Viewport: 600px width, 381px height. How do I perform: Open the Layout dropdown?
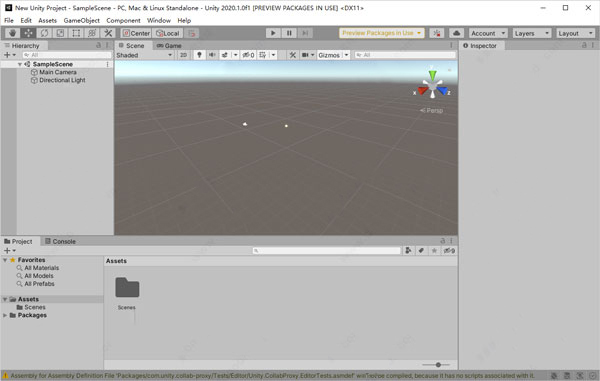(575, 33)
